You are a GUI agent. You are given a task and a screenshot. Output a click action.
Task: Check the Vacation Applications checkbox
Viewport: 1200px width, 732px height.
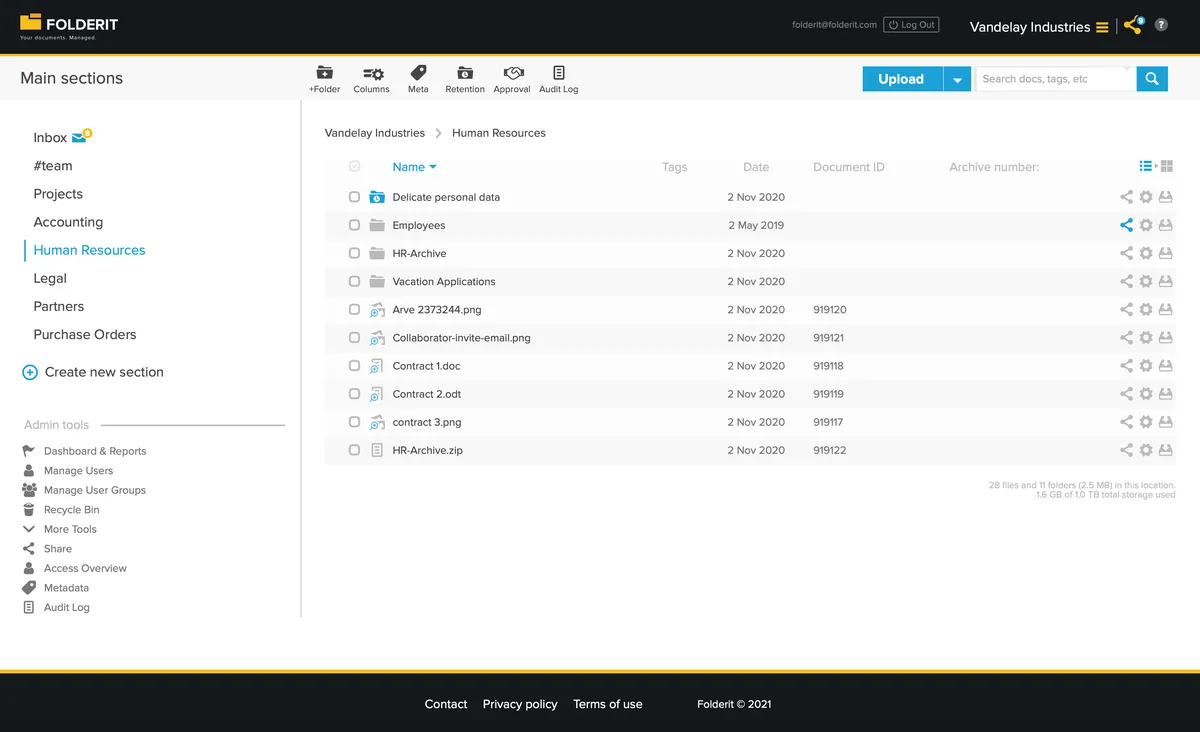coord(354,281)
